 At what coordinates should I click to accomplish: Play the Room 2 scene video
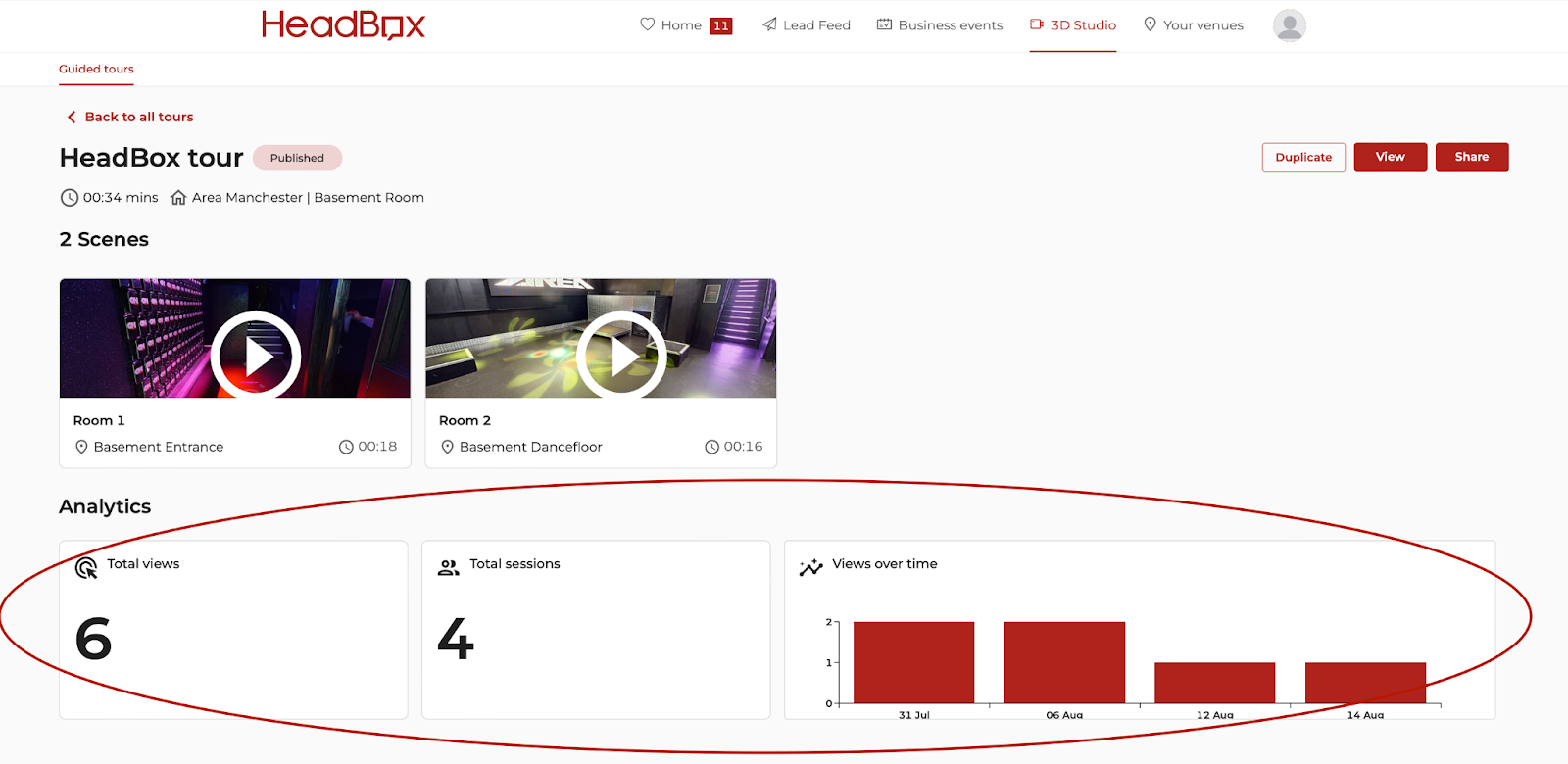621,356
